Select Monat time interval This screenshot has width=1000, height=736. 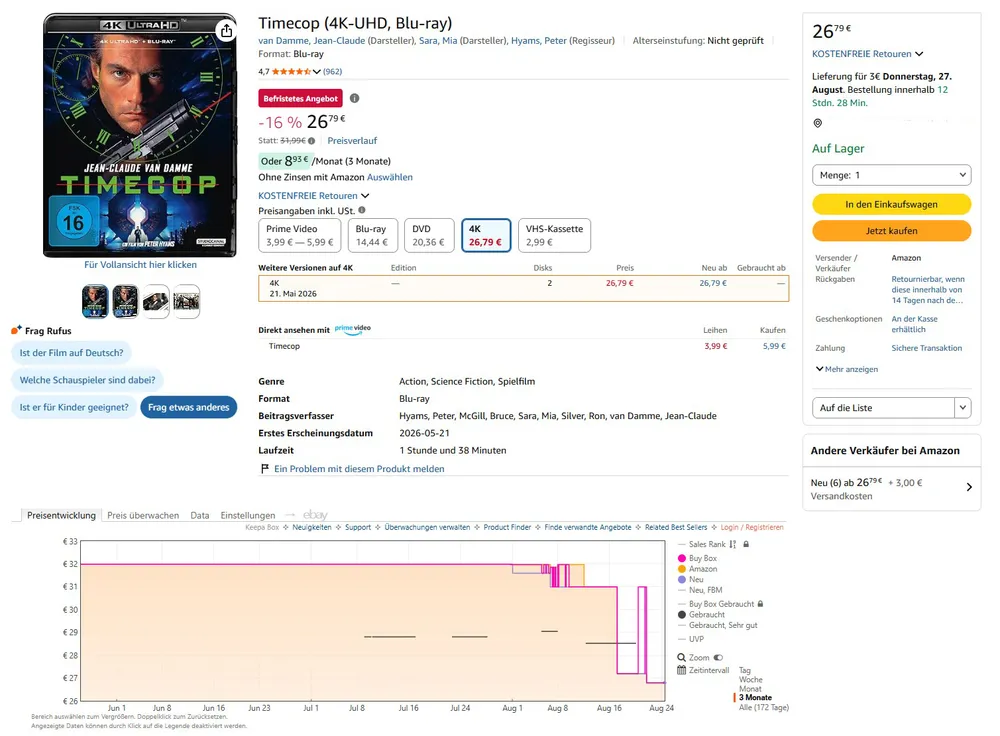click(750, 689)
